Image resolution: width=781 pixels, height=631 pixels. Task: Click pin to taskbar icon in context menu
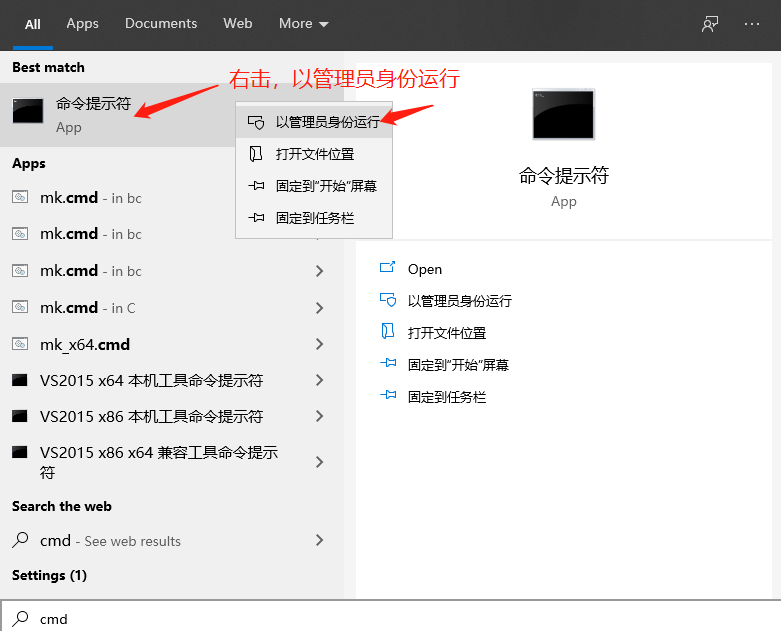coord(256,218)
